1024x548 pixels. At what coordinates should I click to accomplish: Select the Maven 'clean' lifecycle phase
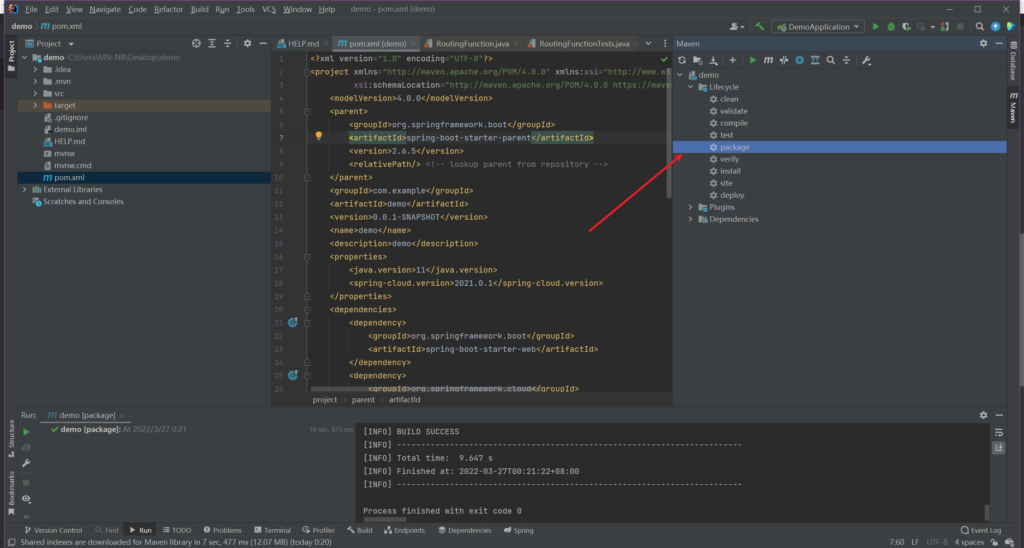pyautogui.click(x=729, y=99)
